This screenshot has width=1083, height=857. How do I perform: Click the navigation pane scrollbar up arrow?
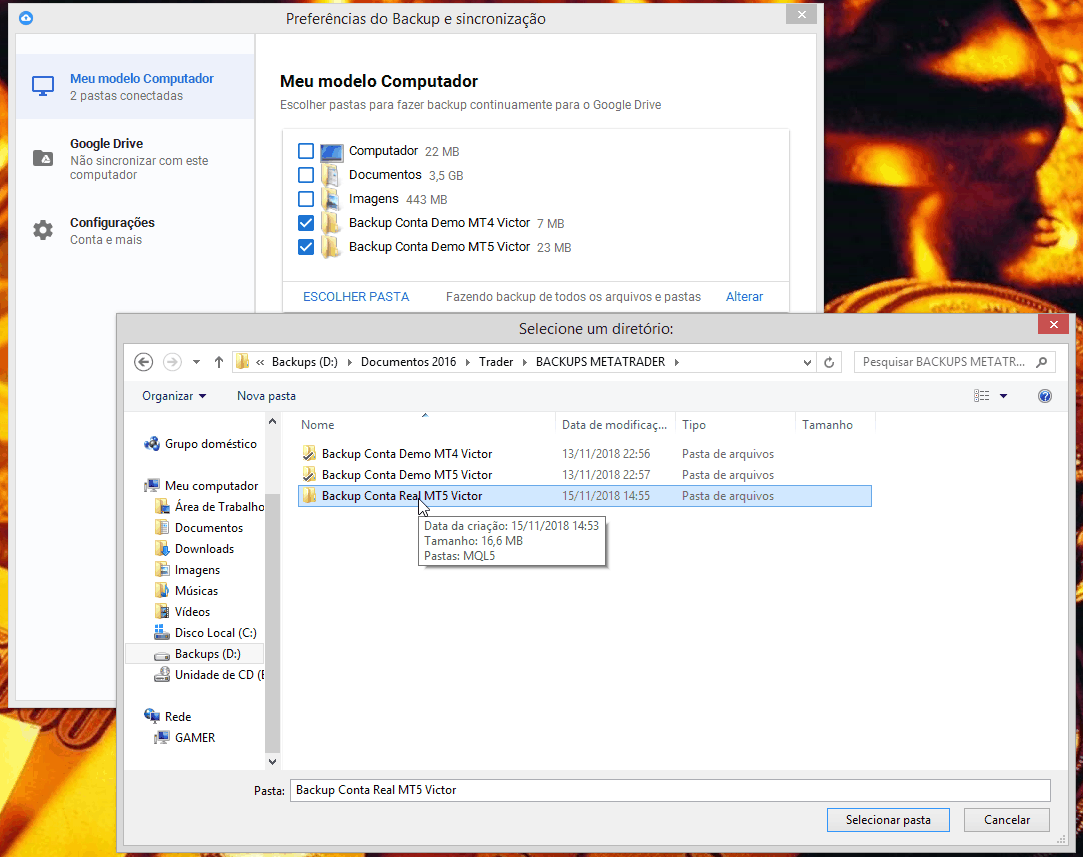(x=272, y=421)
